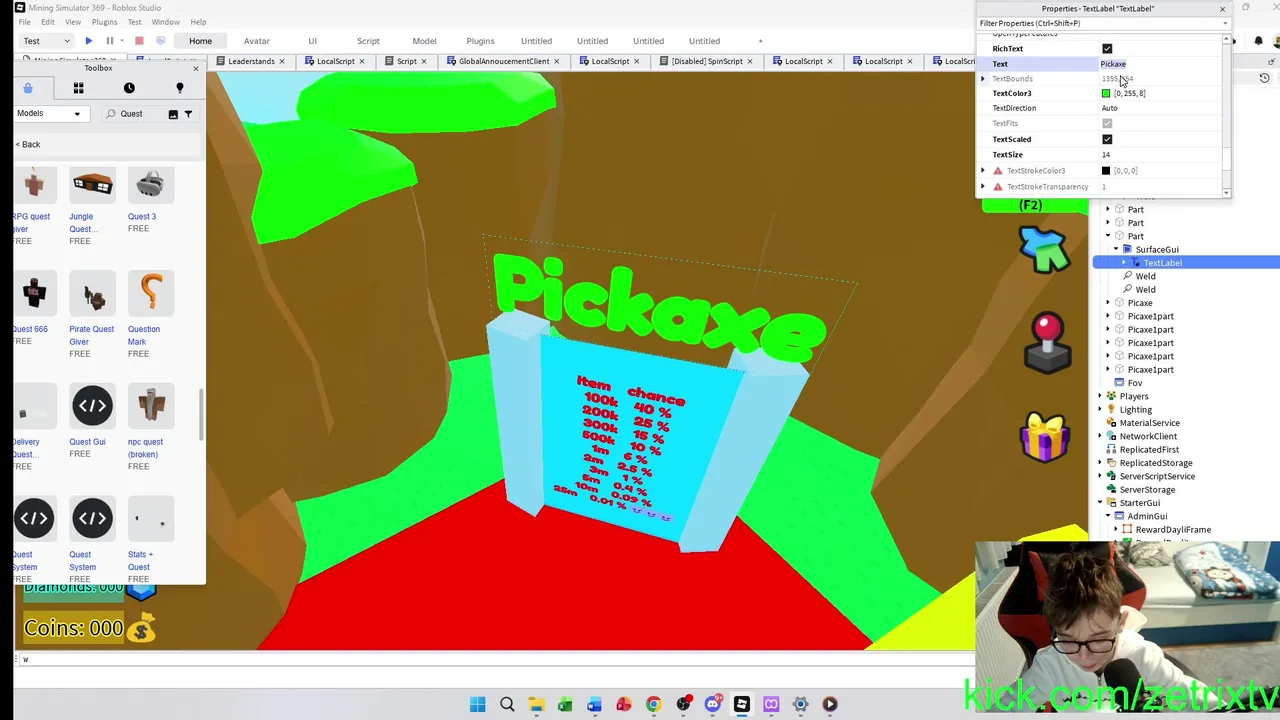1280x720 pixels.
Task: Select the Jungle Quest model thumbnail
Action: click(x=93, y=185)
